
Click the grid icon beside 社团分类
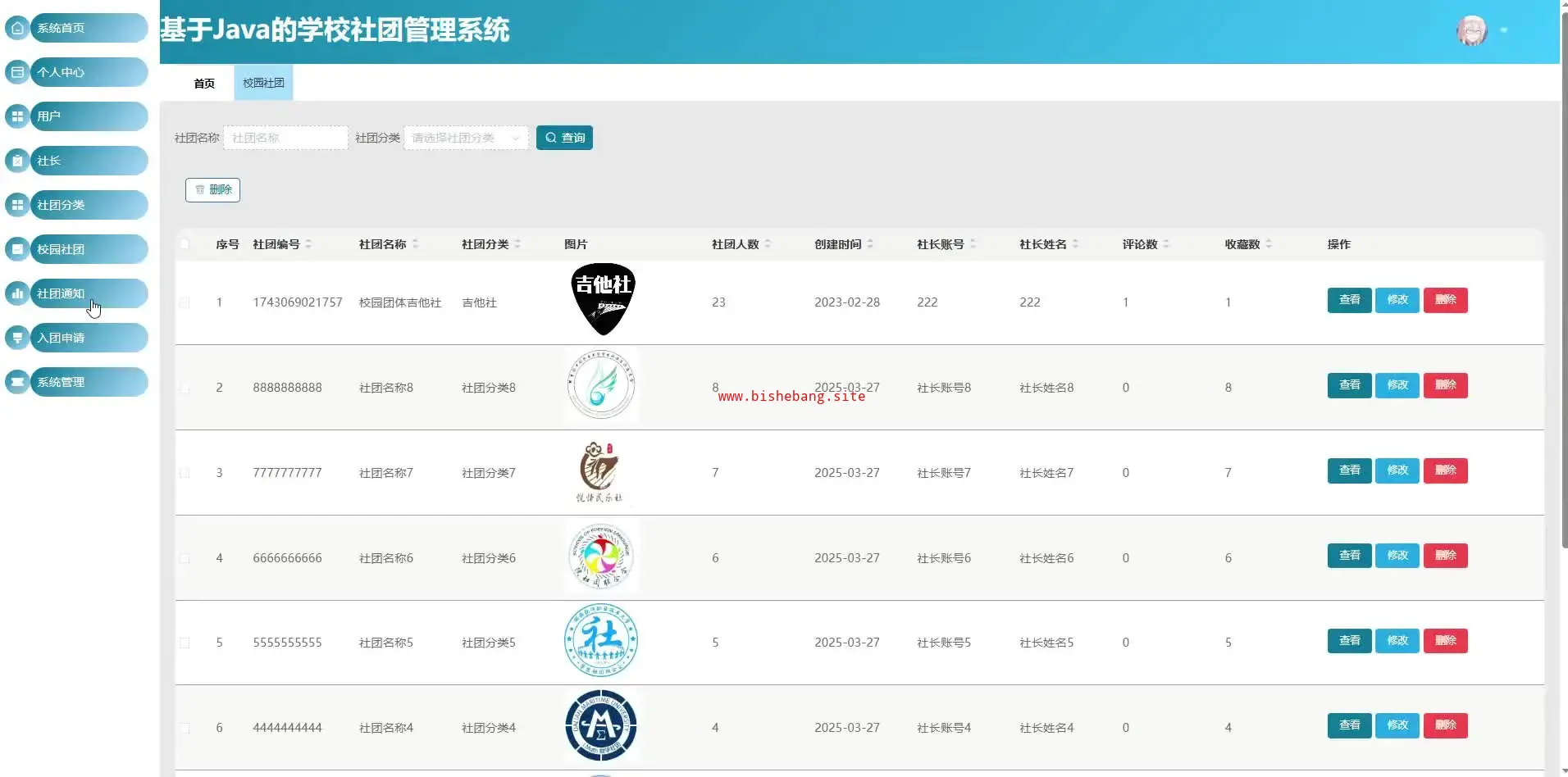pos(17,205)
